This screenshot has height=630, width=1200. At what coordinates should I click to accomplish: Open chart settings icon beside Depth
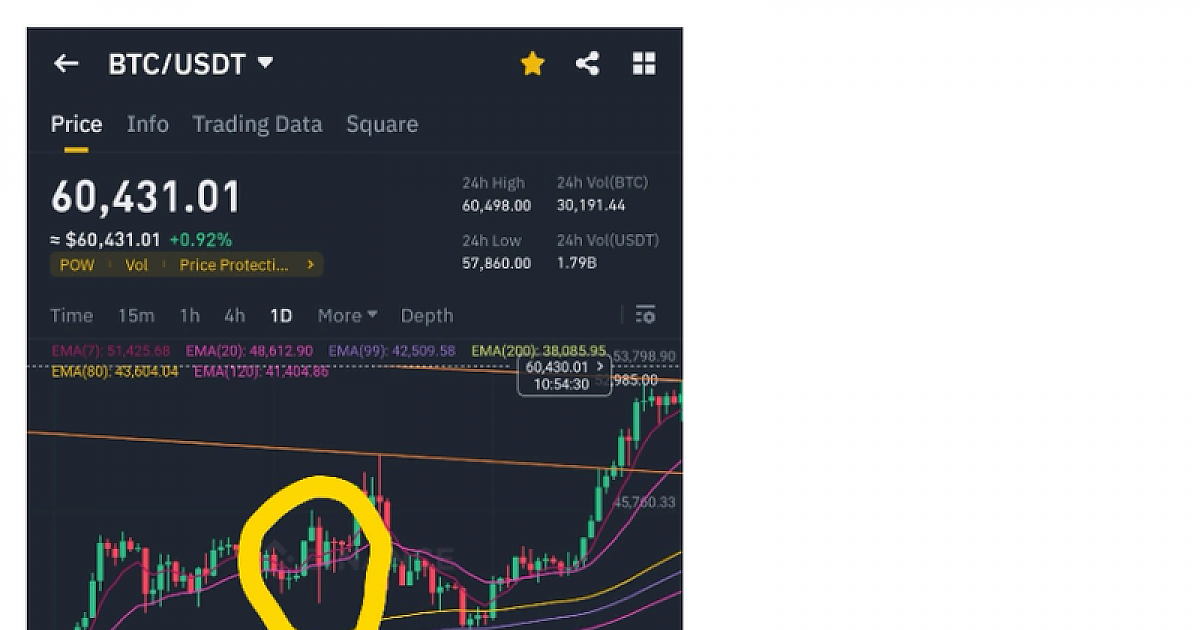click(645, 315)
